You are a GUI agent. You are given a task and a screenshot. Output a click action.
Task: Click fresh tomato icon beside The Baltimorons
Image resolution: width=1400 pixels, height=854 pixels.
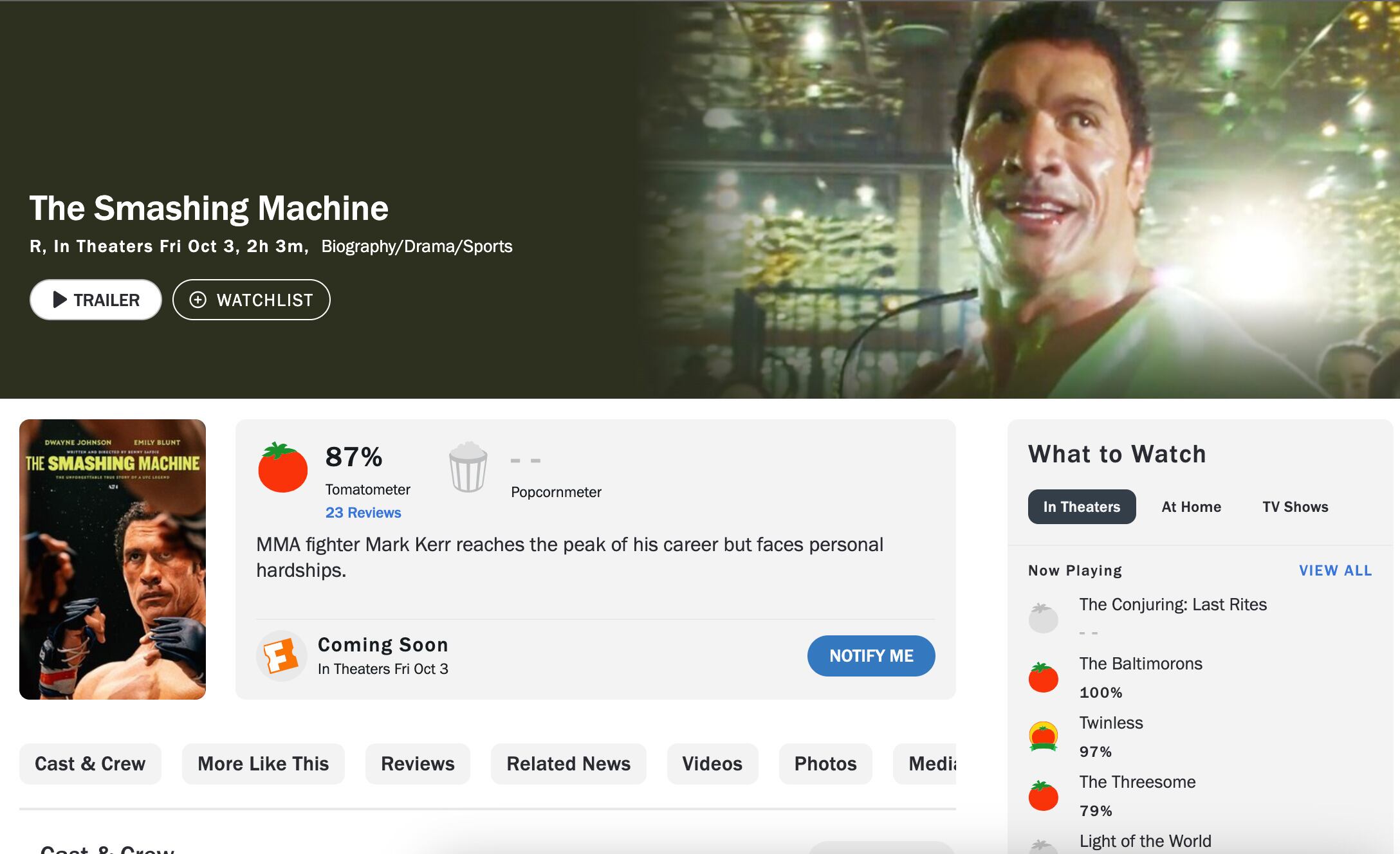1043,677
